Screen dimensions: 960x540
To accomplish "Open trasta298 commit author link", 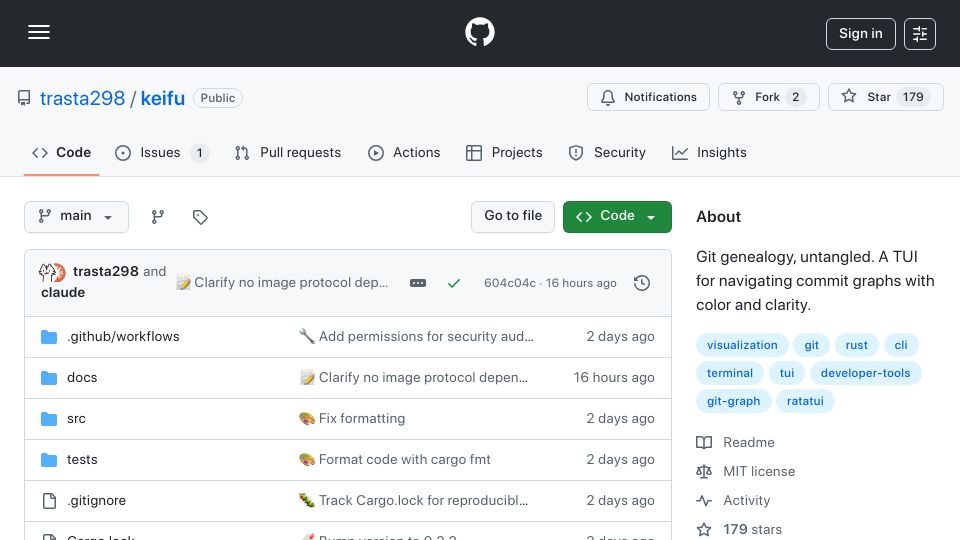I will click(x=105, y=271).
